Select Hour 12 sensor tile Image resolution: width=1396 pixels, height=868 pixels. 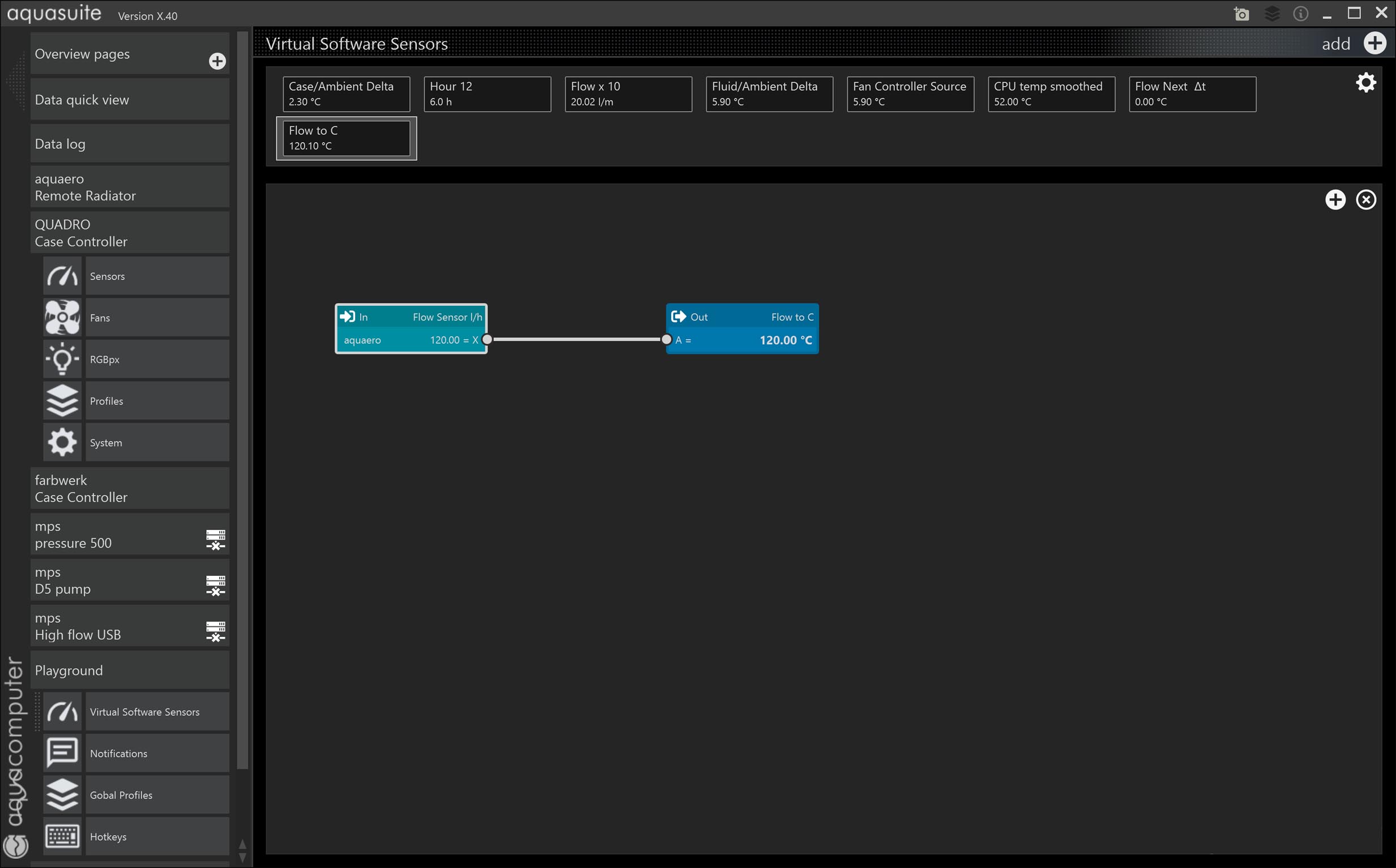pyautogui.click(x=488, y=94)
